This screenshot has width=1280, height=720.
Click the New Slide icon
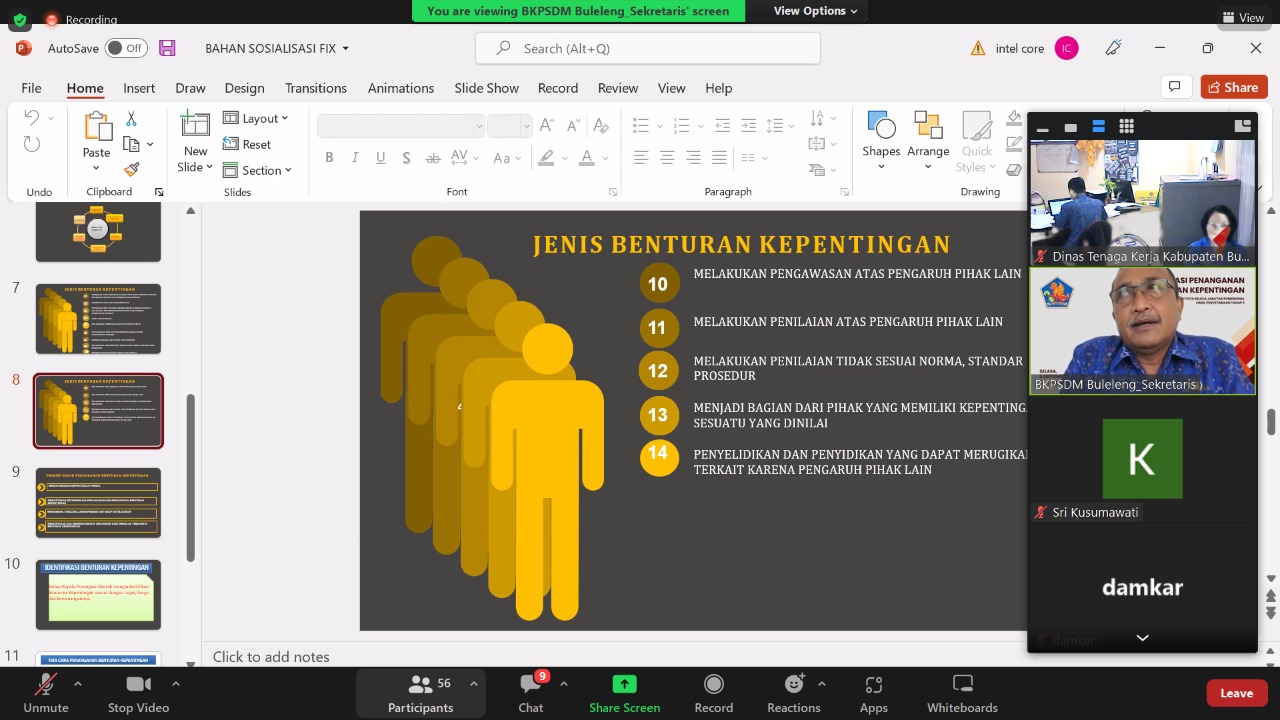point(194,125)
